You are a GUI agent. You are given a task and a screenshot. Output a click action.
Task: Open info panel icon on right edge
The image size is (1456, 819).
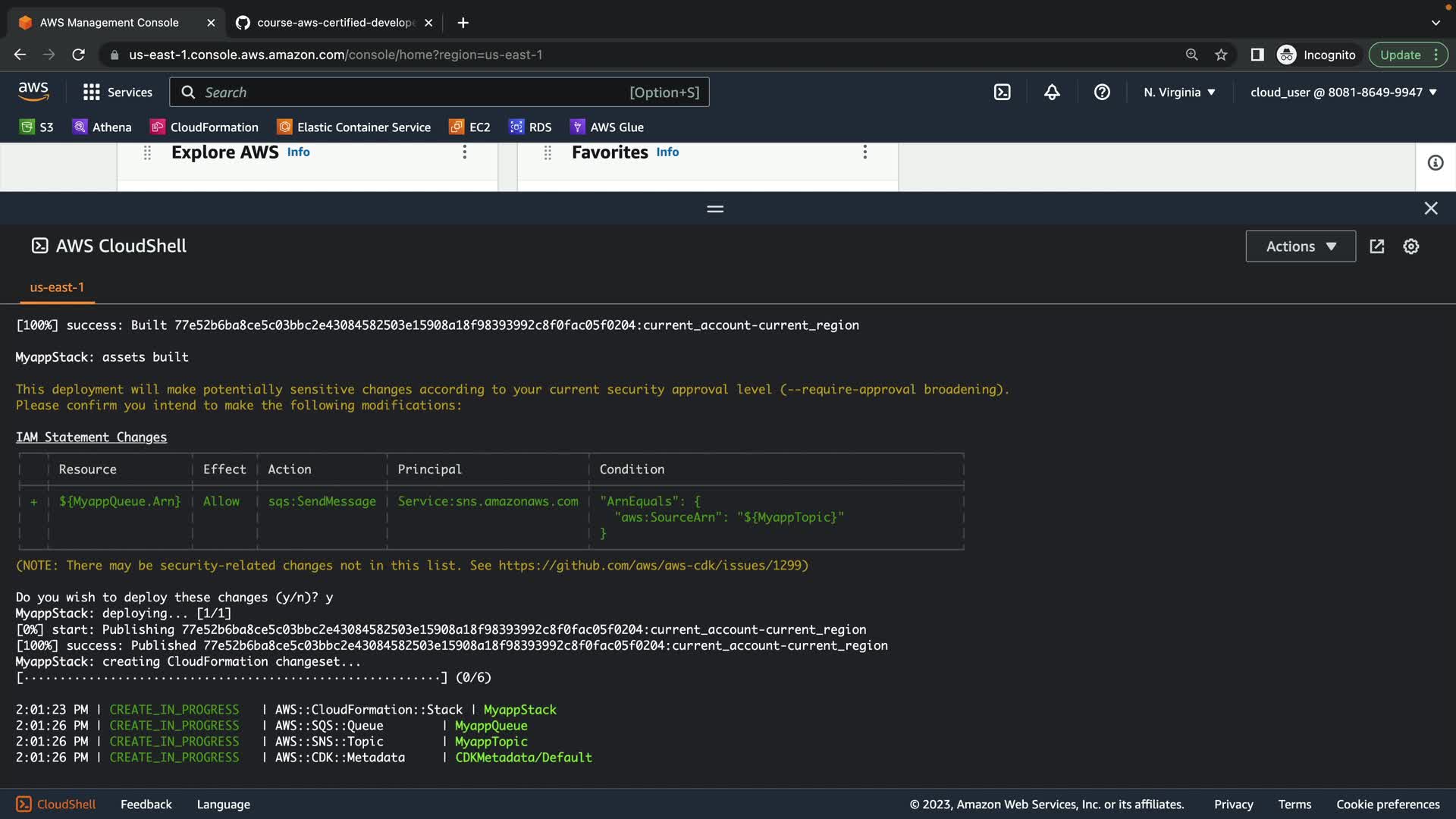click(x=1435, y=163)
